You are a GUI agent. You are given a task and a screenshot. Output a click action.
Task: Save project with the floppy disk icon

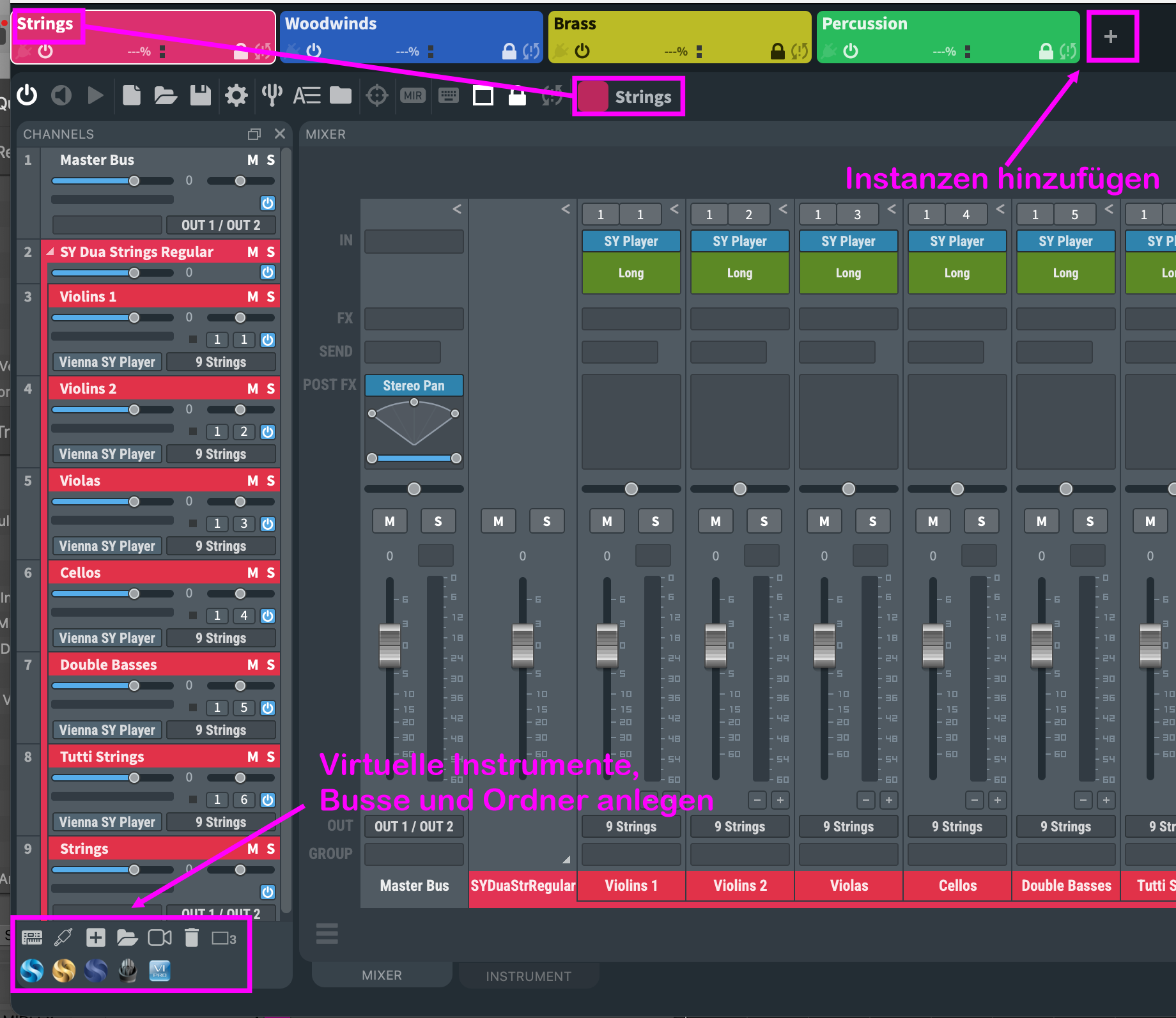click(x=201, y=96)
